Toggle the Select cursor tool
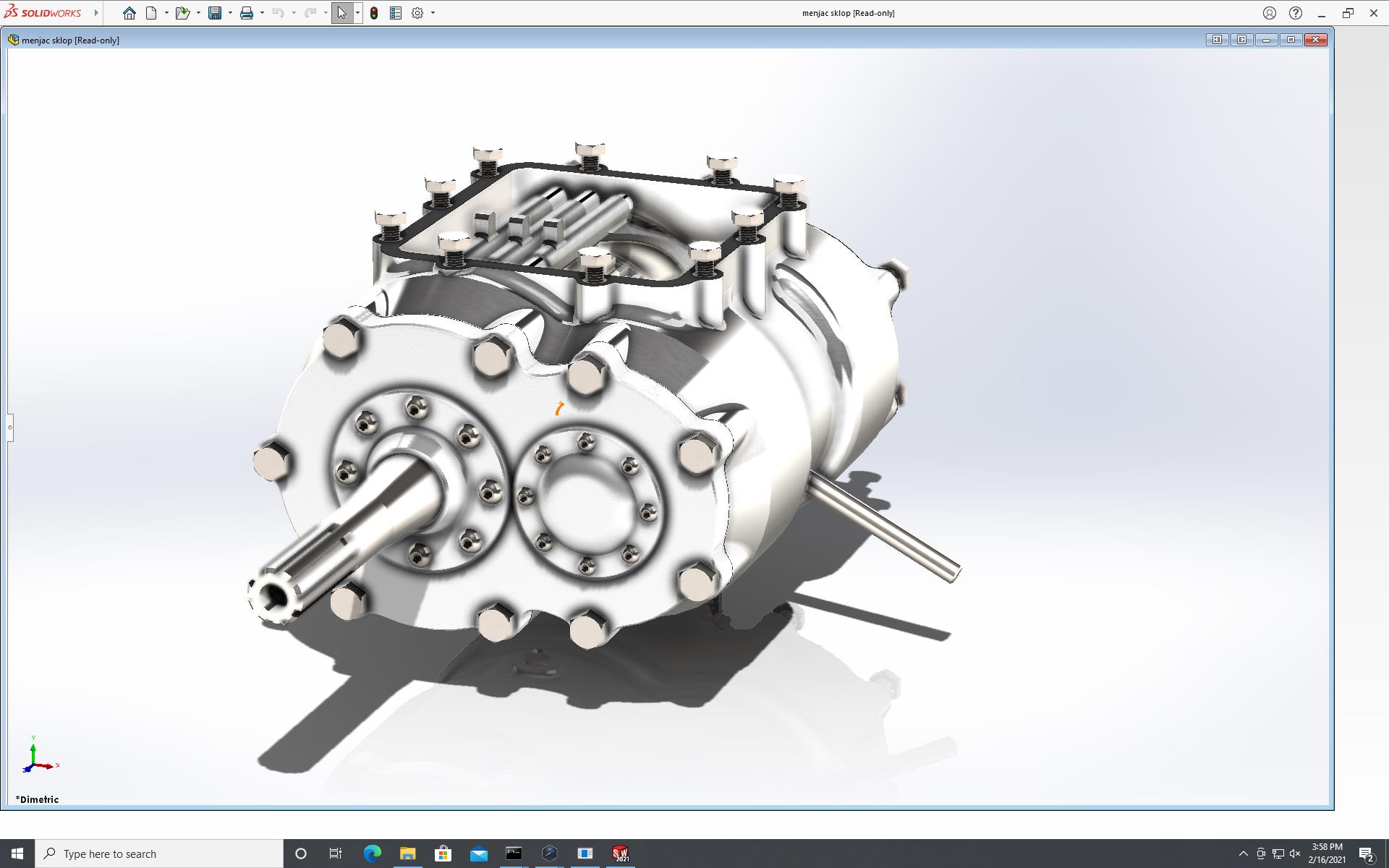The image size is (1389, 868). tap(341, 13)
